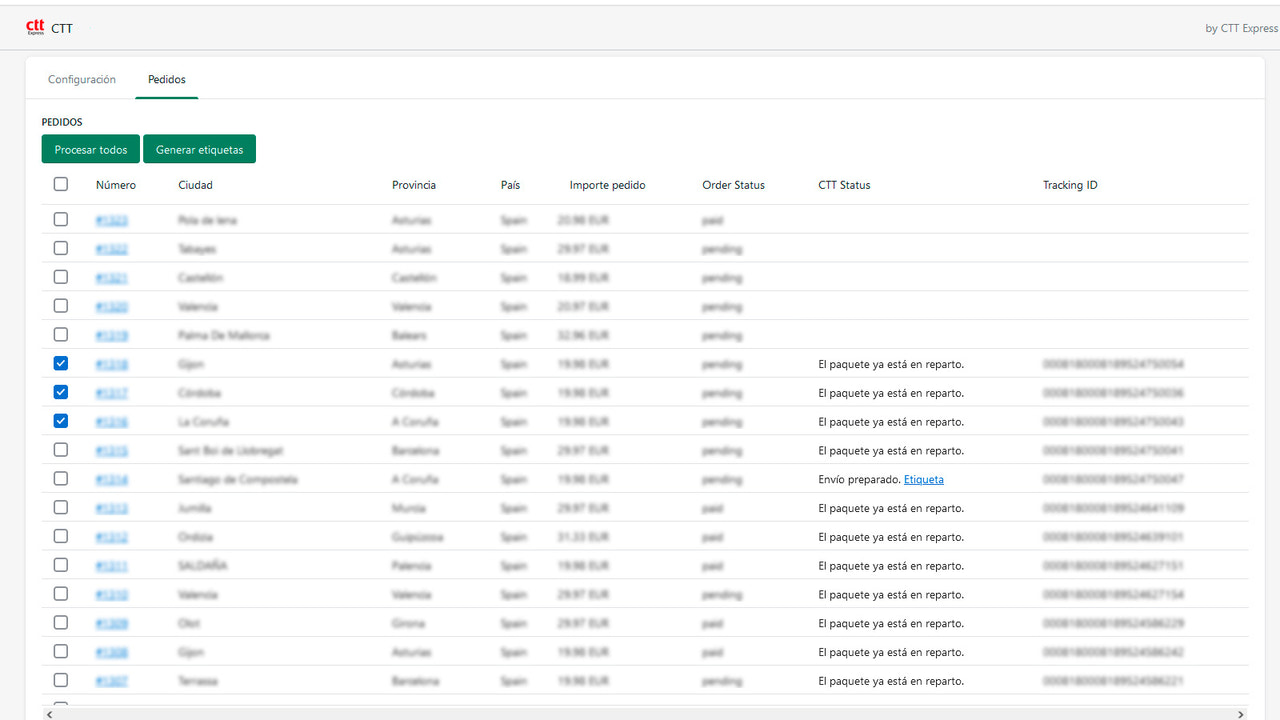Viewport: 1280px width, 720px height.
Task: Open the first order number link for Pola de lena
Action: [112, 219]
